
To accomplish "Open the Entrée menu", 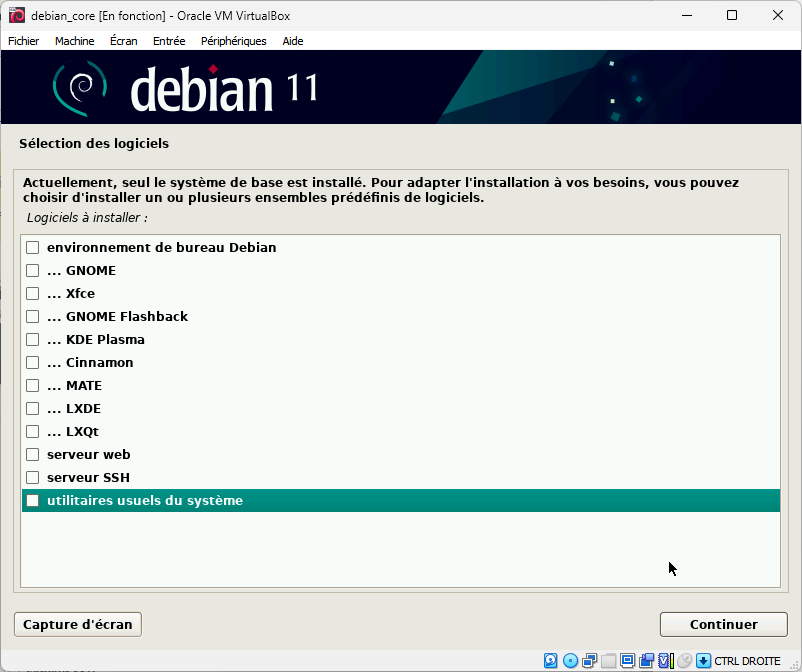I will (169, 41).
